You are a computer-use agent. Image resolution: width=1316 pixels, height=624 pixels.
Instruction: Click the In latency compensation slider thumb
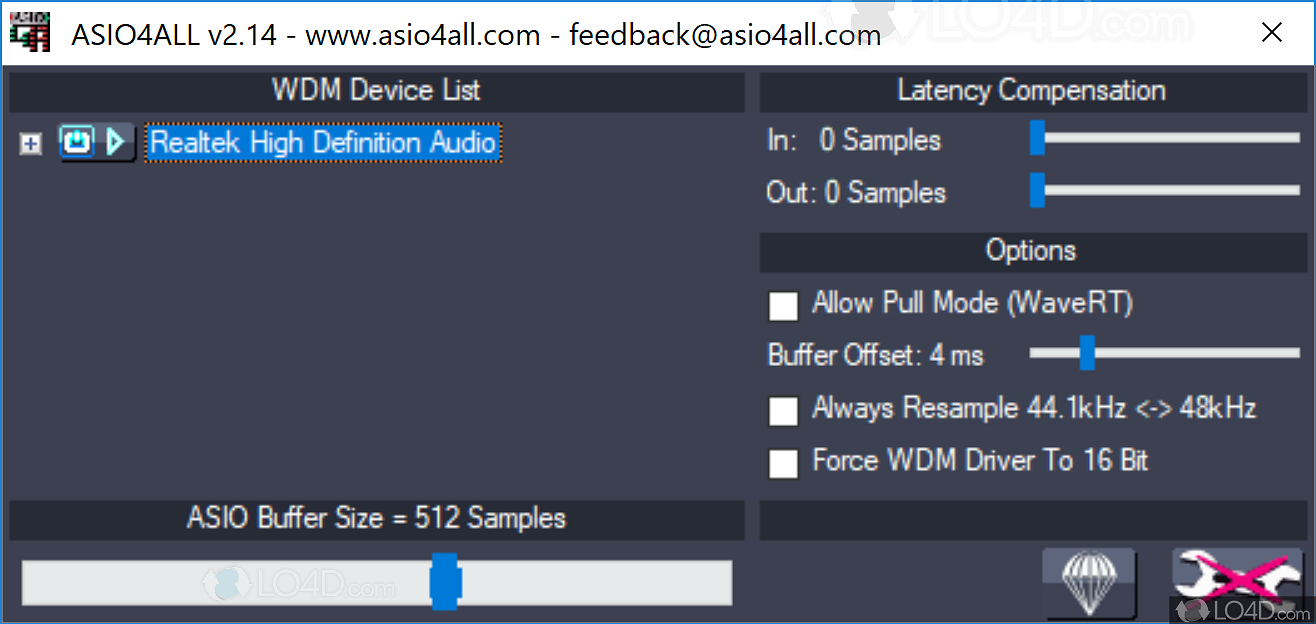[1037, 138]
